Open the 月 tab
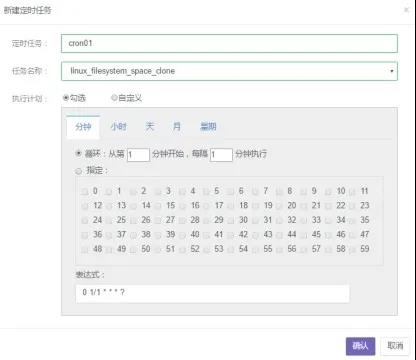Image resolution: width=416 pixels, height=360 pixels. (x=177, y=127)
